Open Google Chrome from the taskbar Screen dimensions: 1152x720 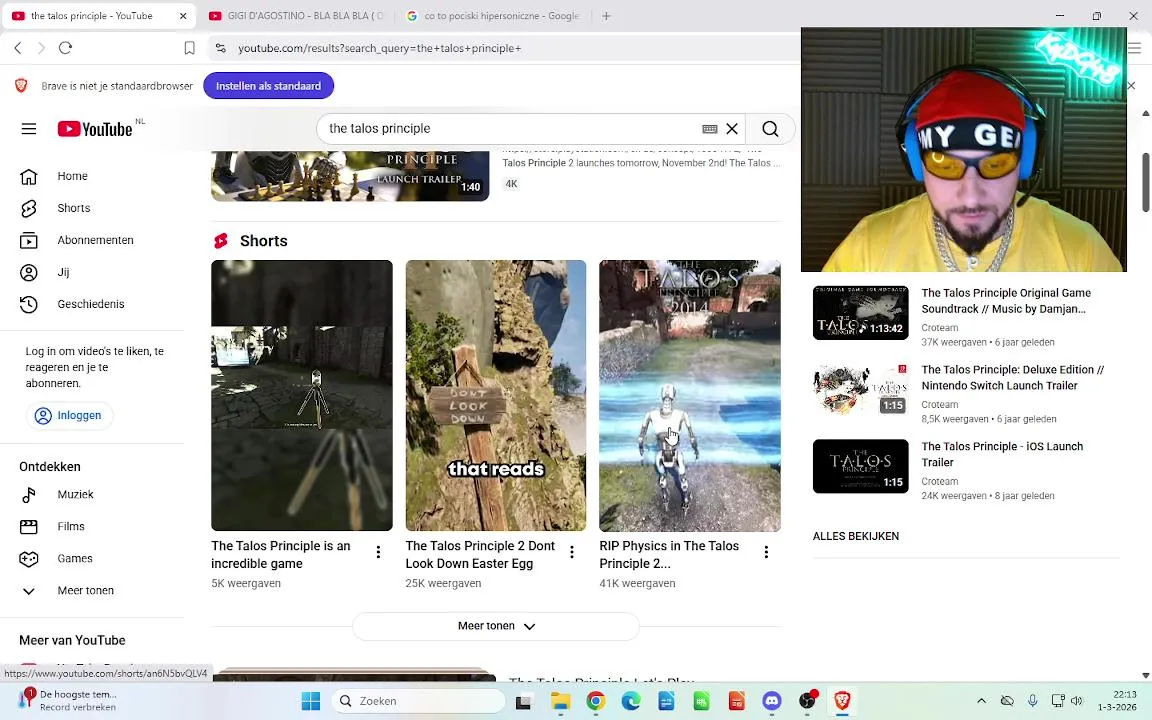click(596, 702)
